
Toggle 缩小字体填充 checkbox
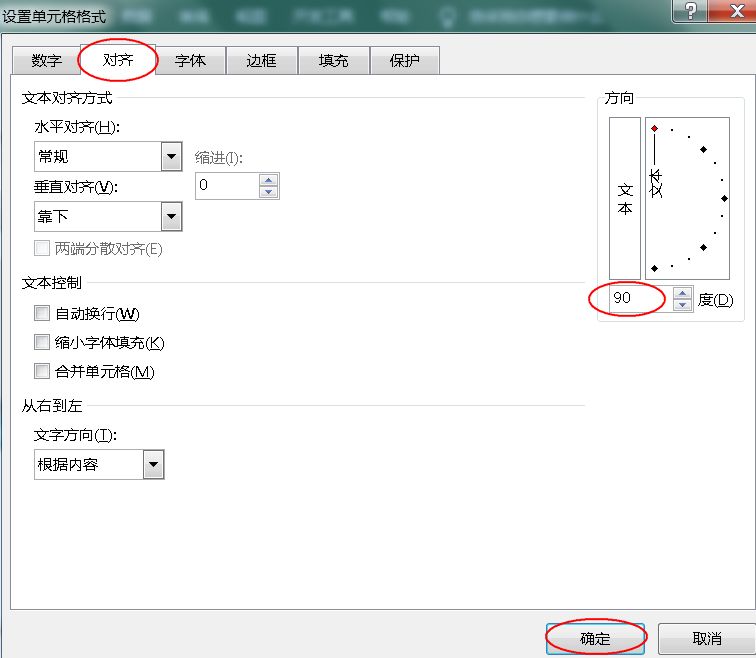pyautogui.click(x=42, y=342)
